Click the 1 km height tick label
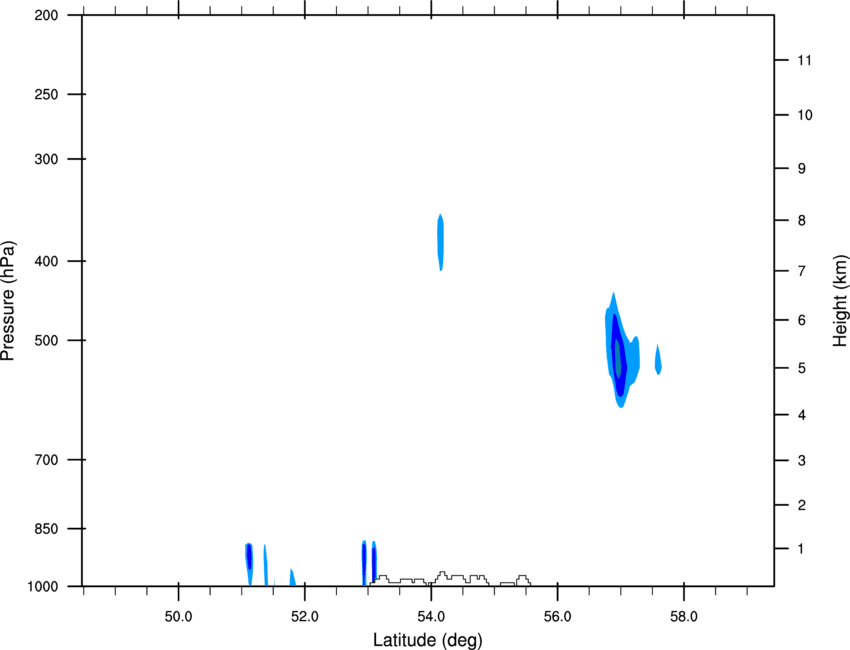 (x=802, y=549)
